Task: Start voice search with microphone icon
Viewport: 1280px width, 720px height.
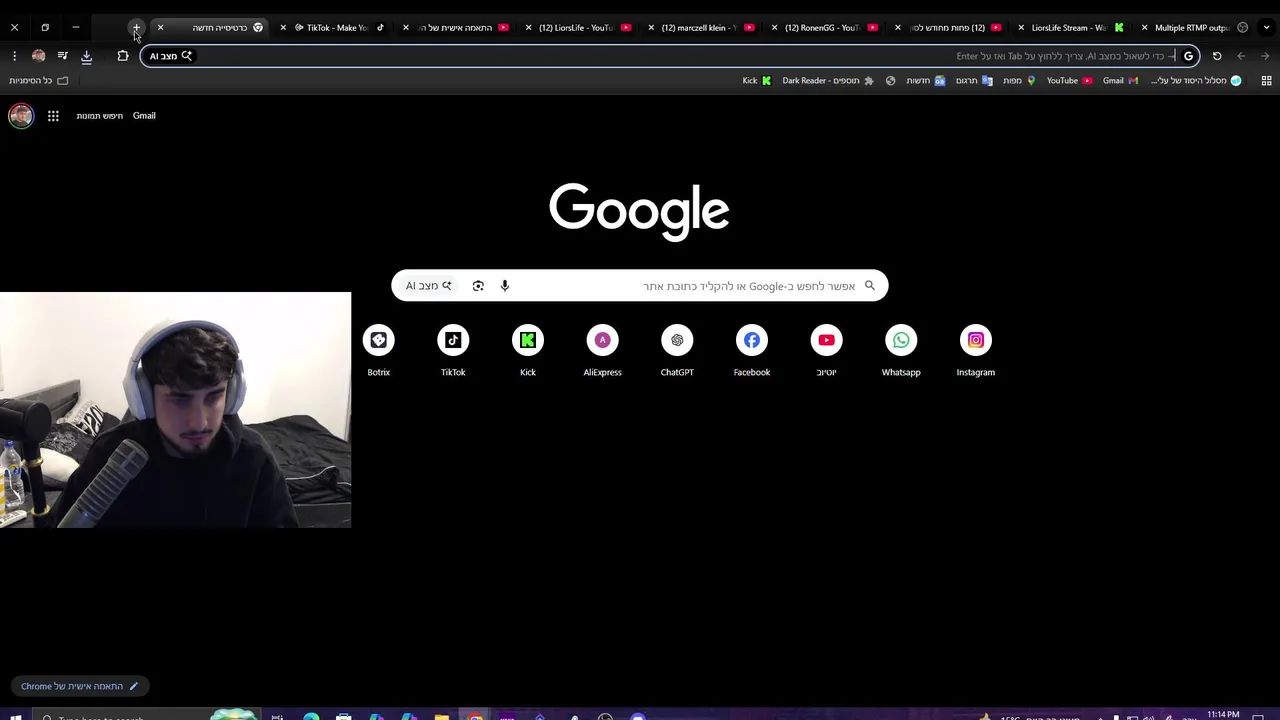Action: [x=505, y=286]
